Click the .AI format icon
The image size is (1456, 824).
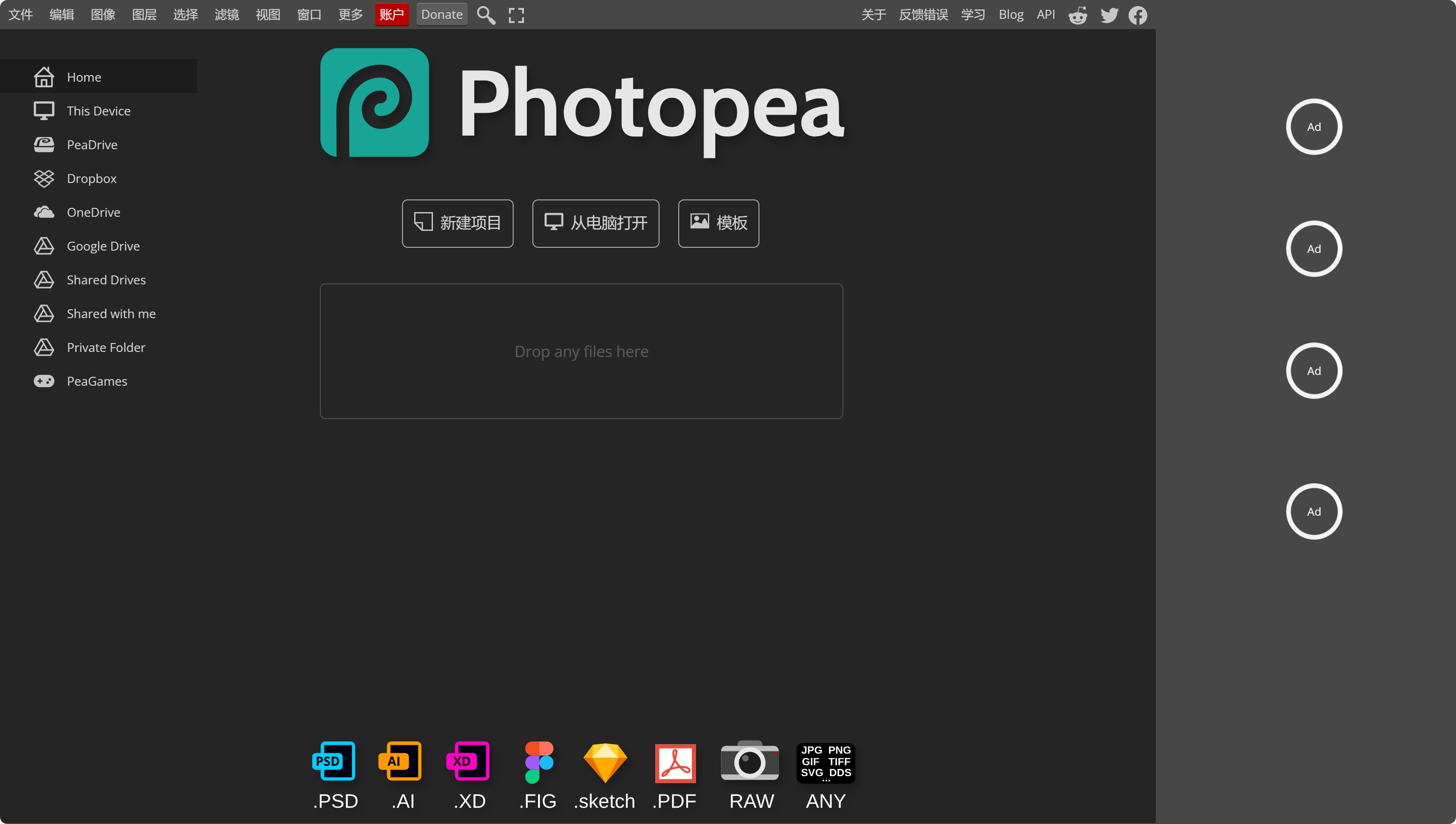[x=401, y=761]
